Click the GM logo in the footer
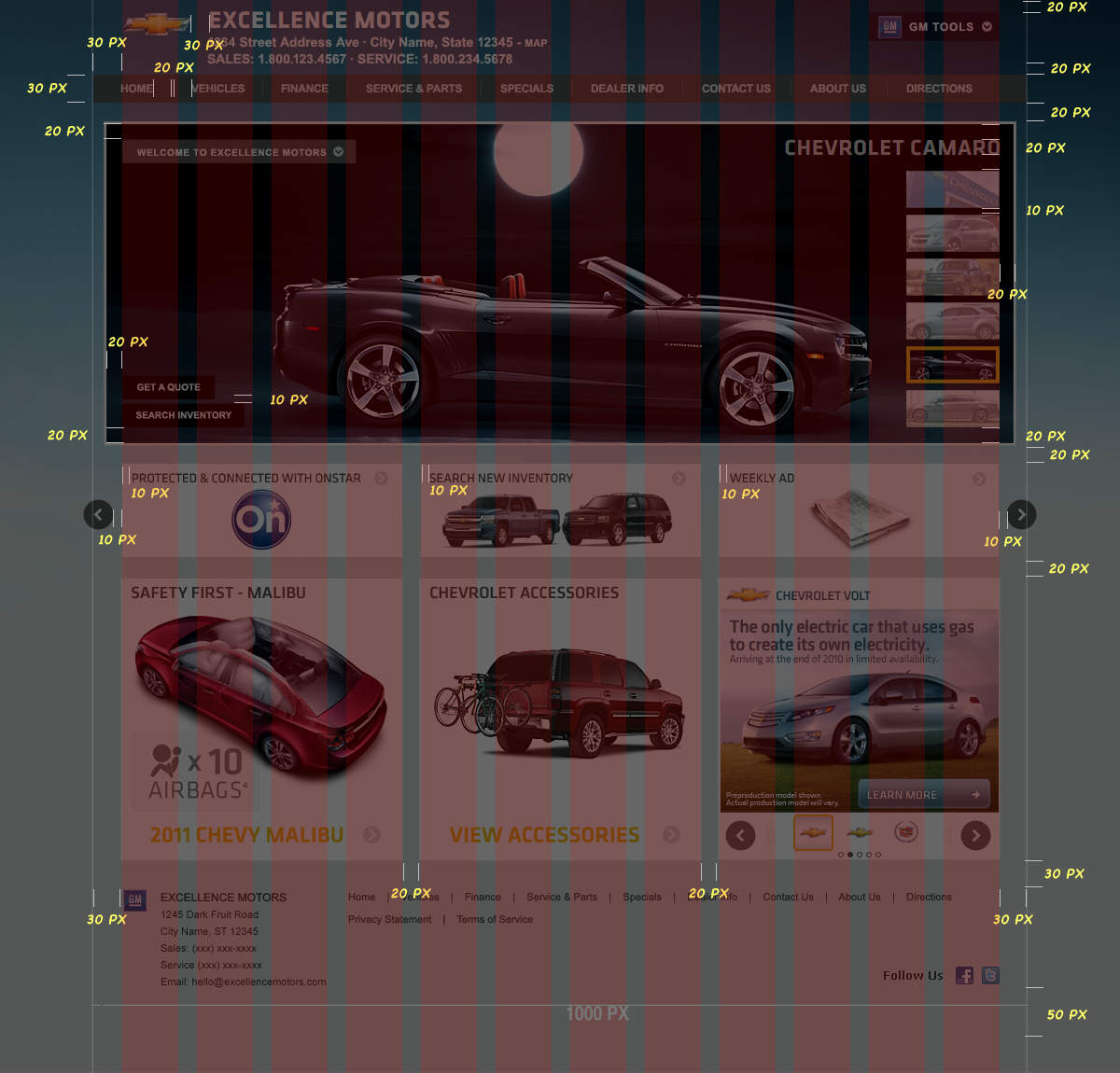 pos(135,900)
